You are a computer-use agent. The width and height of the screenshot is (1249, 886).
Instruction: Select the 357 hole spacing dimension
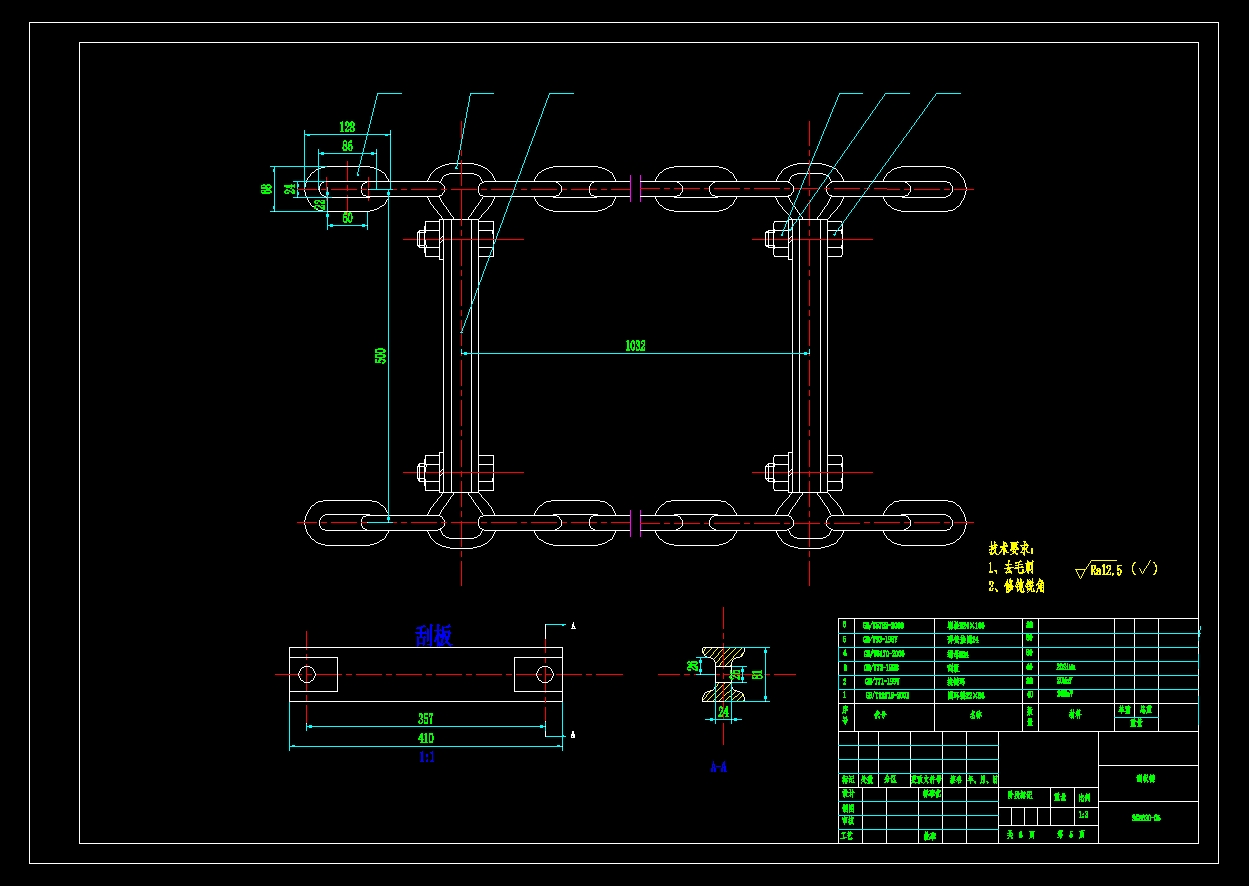[426, 719]
